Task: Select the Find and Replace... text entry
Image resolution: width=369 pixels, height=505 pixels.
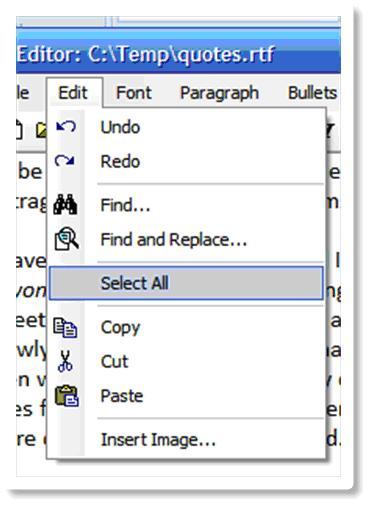Action: [174, 240]
